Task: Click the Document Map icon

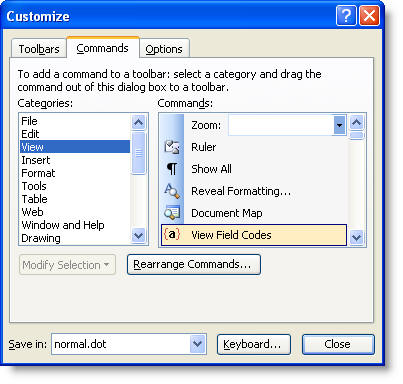Action: point(172,213)
